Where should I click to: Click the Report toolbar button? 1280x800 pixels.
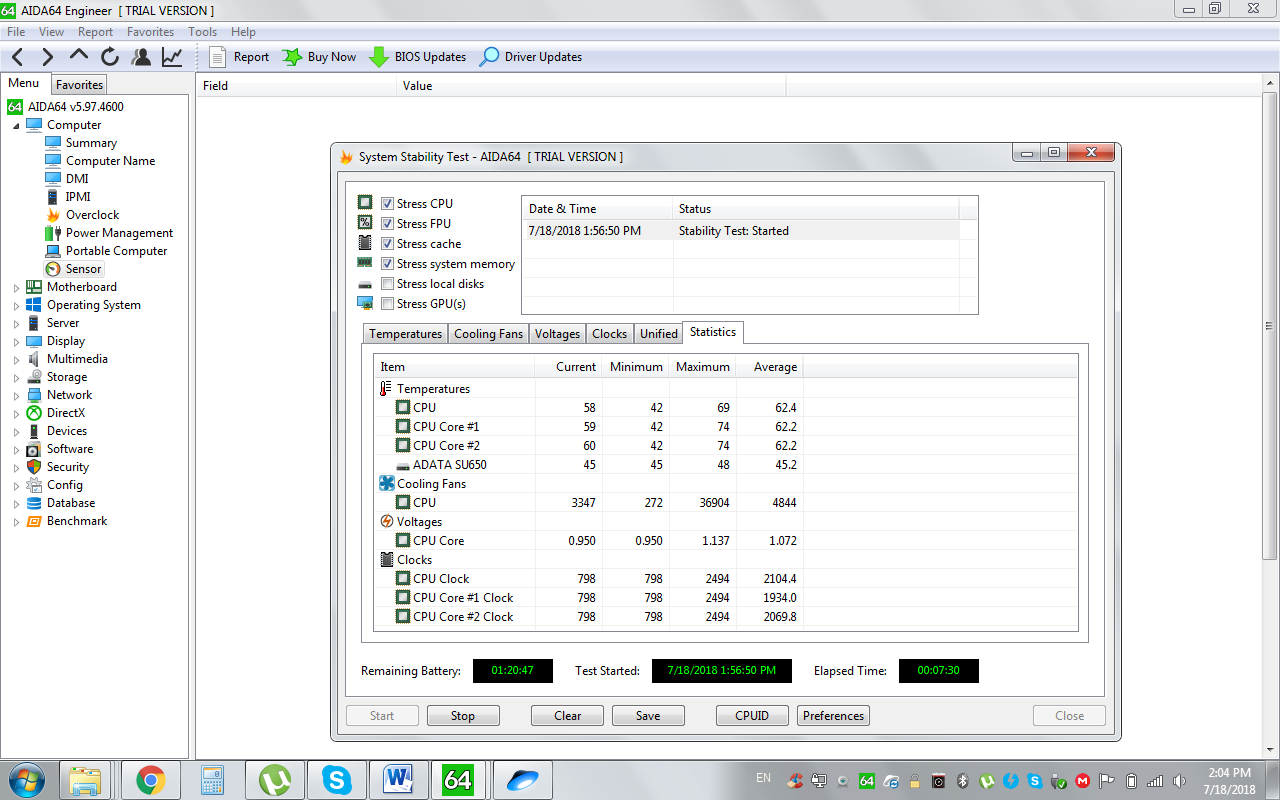(239, 57)
